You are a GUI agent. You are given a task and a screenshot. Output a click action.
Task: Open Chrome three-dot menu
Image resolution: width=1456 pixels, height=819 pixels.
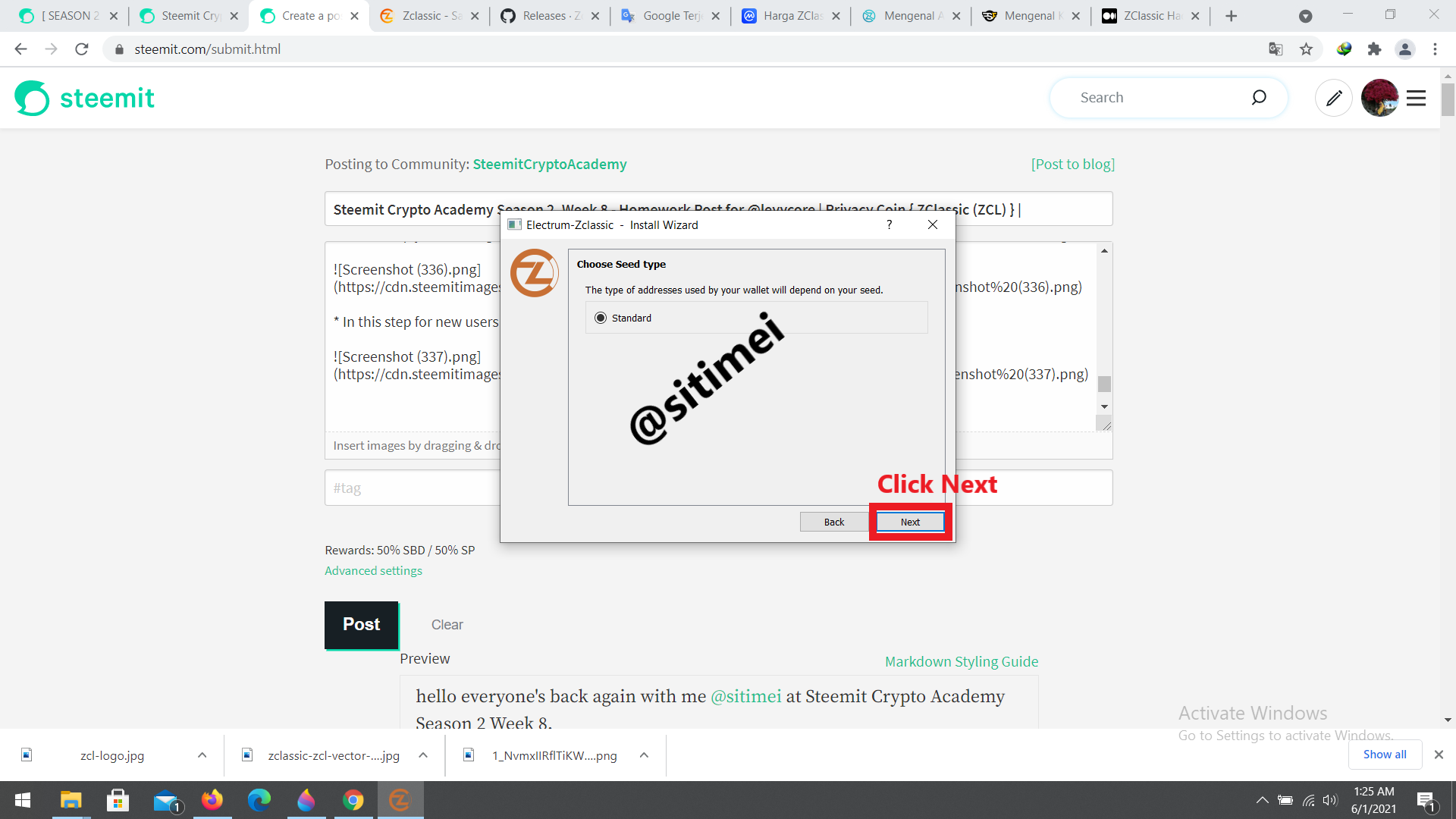pyautogui.click(x=1435, y=49)
